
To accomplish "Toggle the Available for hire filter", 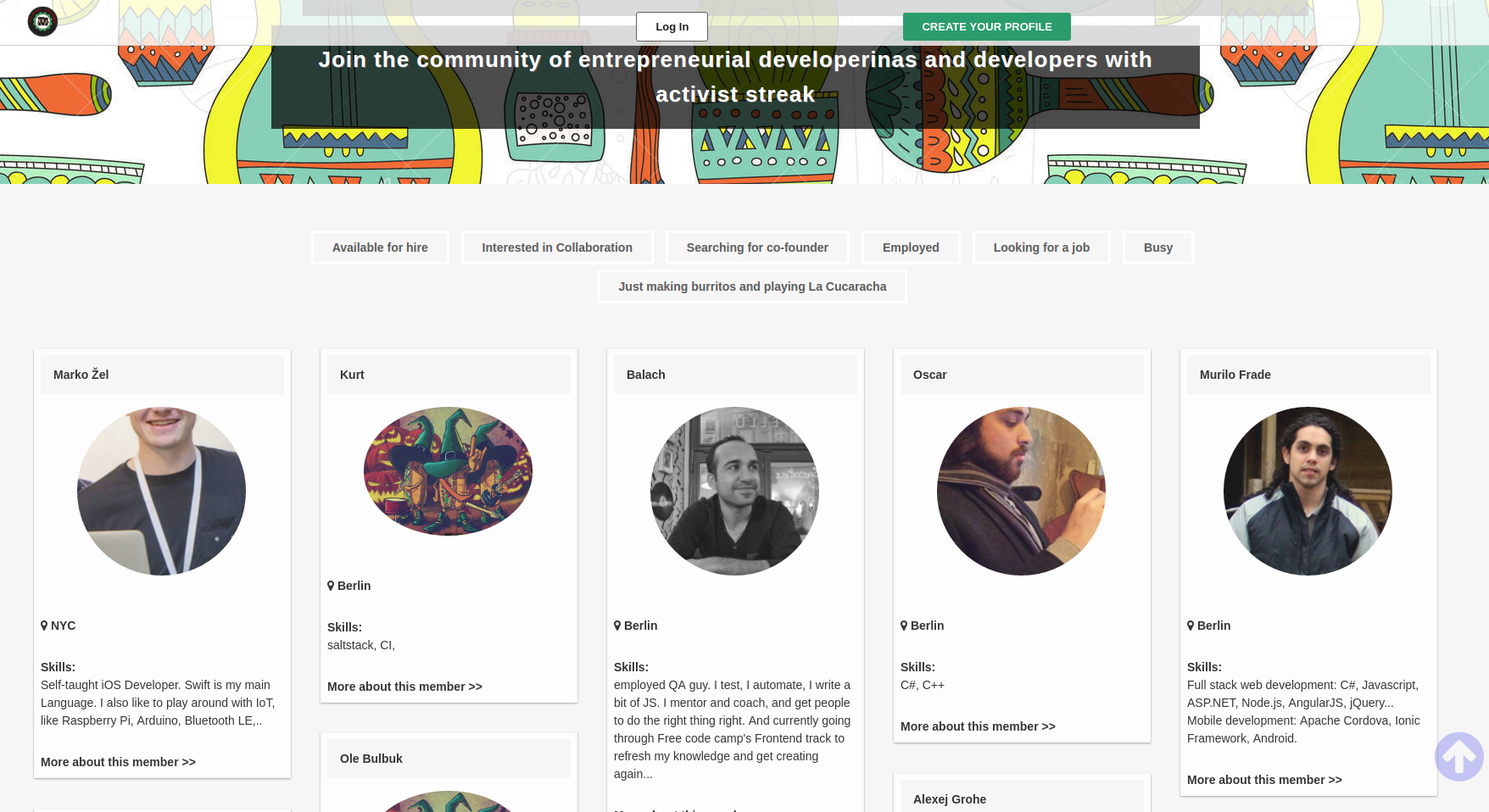I will 380,247.
